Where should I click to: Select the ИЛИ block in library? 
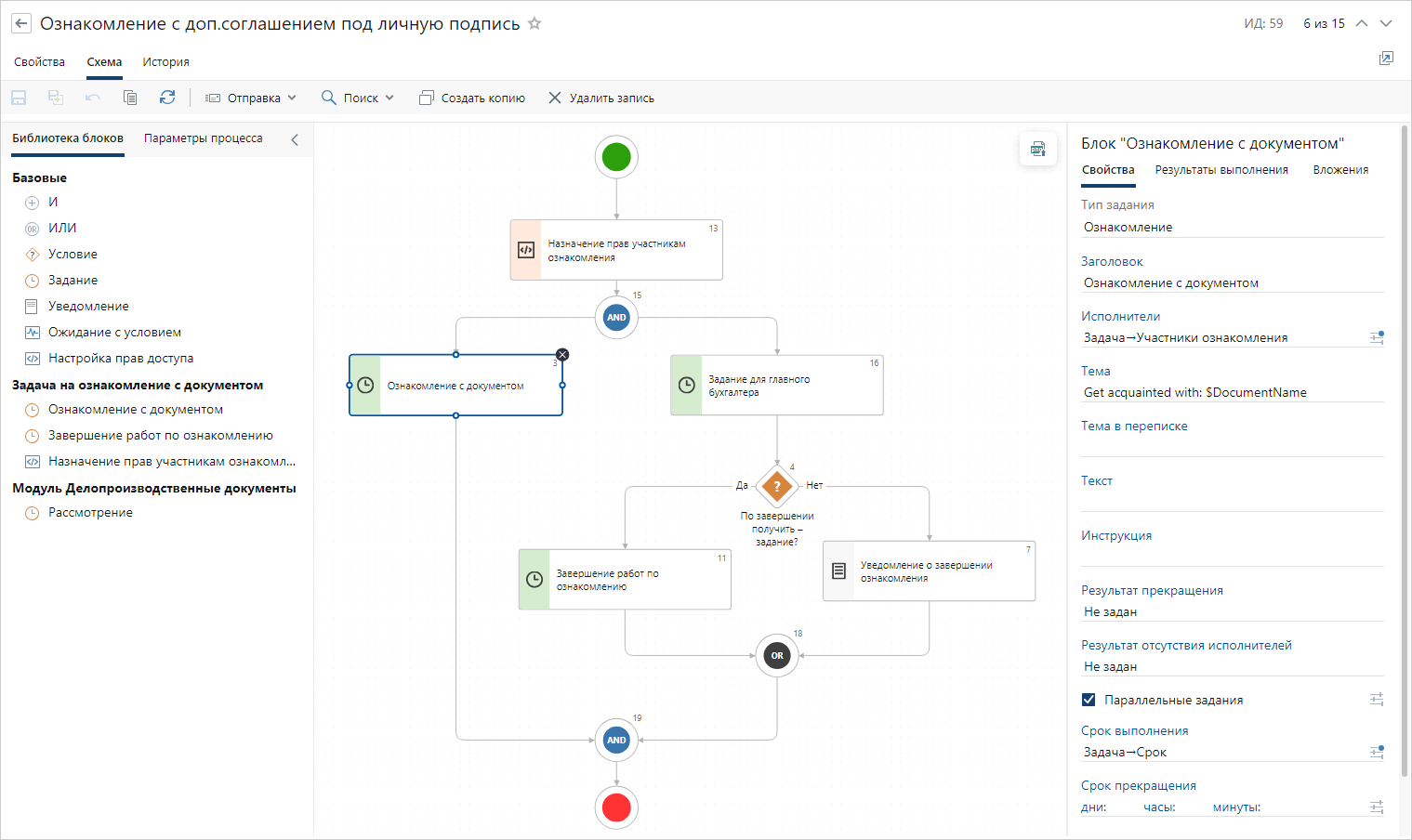click(x=51, y=228)
